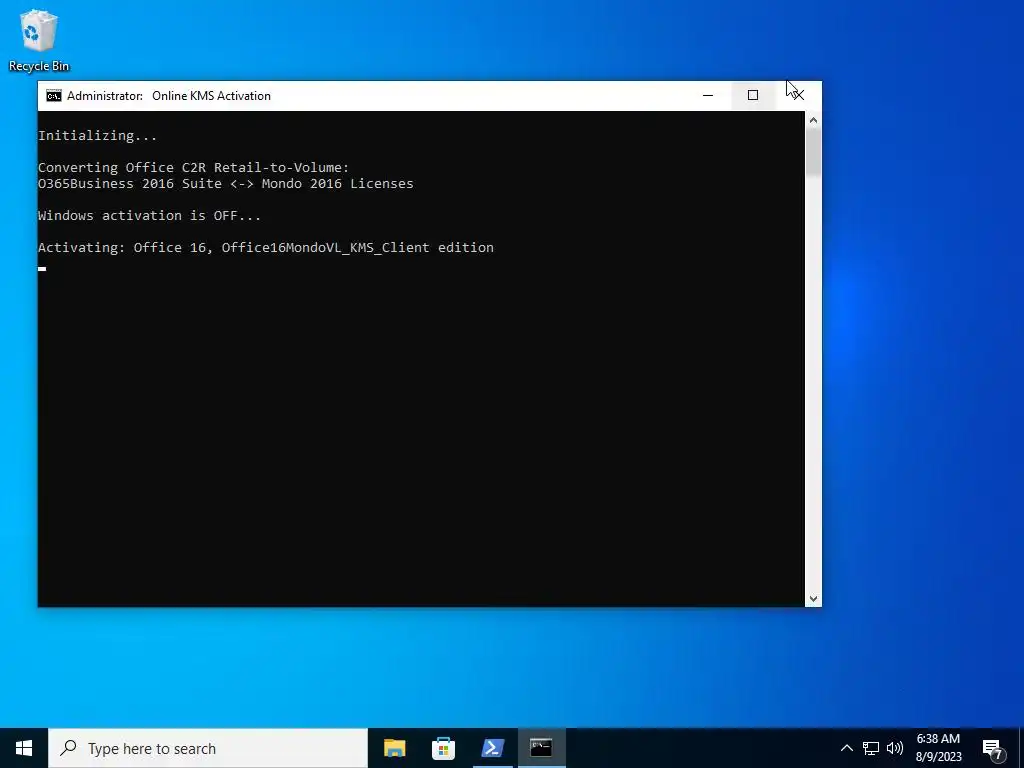Open File Explorer from the taskbar
The width and height of the screenshot is (1024, 768).
394,748
